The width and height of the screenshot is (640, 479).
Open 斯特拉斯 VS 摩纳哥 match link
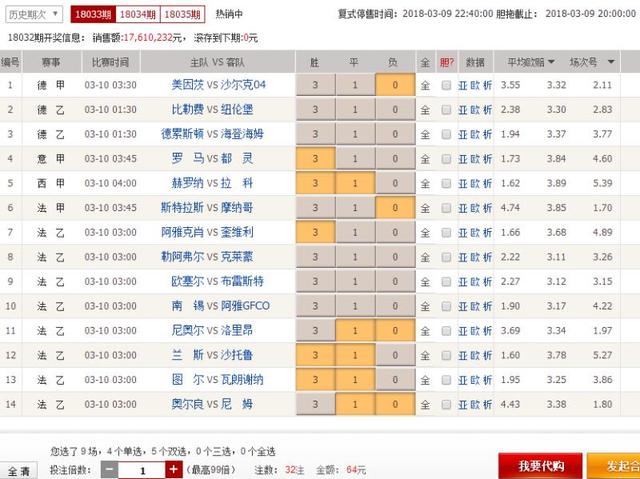207,208
